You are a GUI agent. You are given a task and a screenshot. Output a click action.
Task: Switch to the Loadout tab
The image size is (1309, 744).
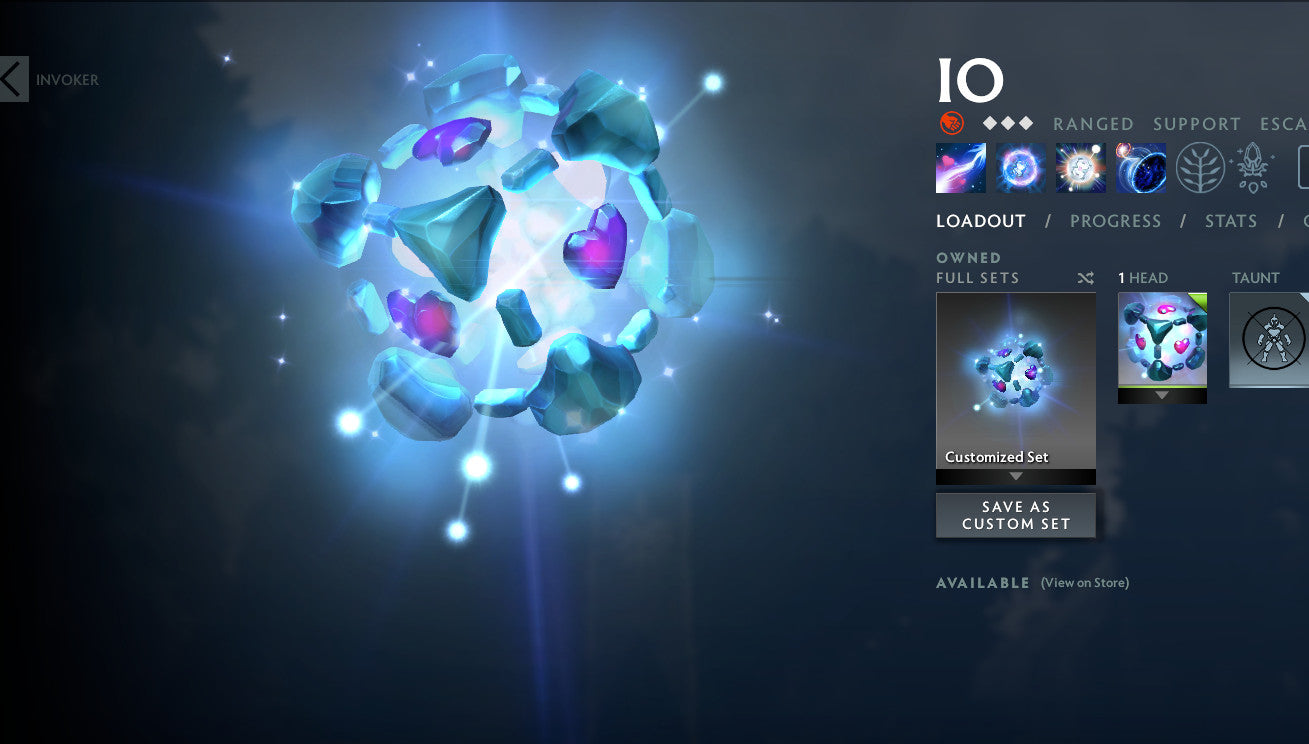pyautogui.click(x=981, y=221)
